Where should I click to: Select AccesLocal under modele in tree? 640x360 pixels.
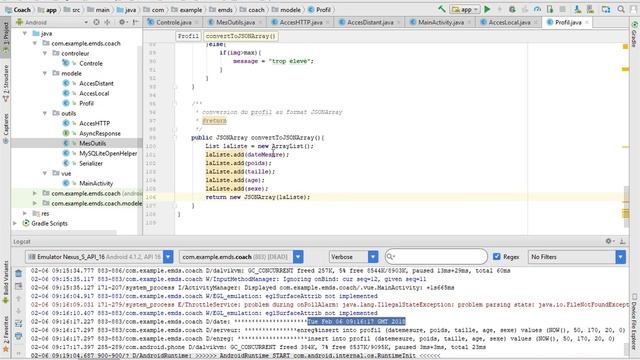(x=94, y=93)
